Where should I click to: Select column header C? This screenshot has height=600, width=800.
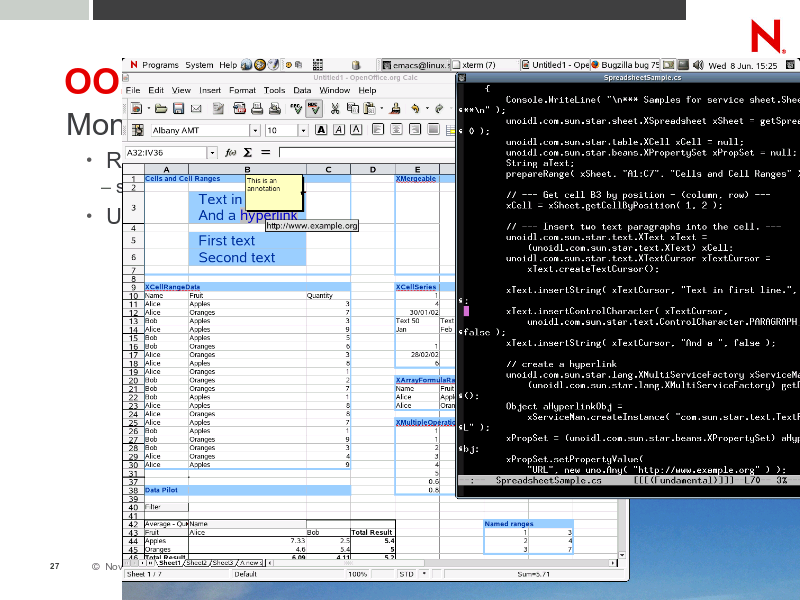tap(328, 169)
